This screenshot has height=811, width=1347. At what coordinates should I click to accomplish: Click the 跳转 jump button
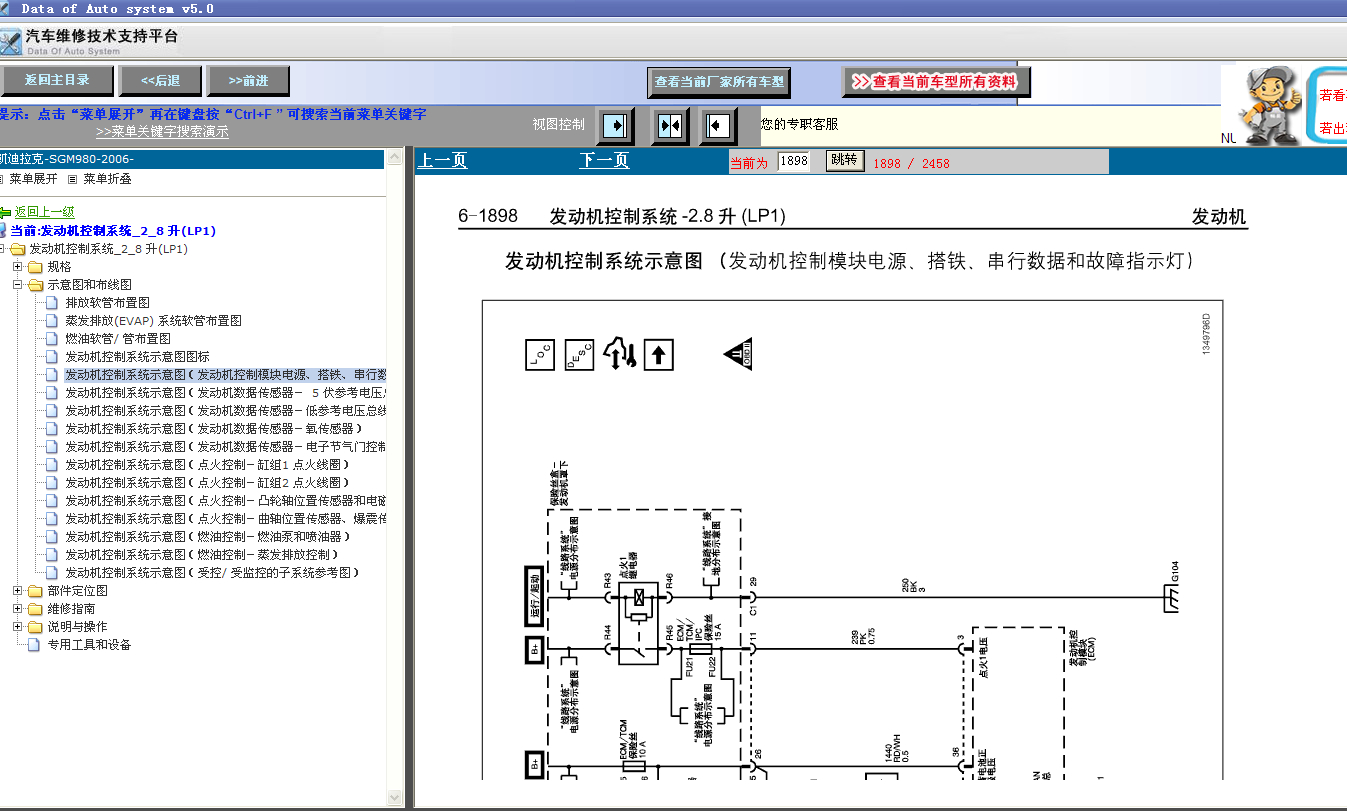pos(845,160)
